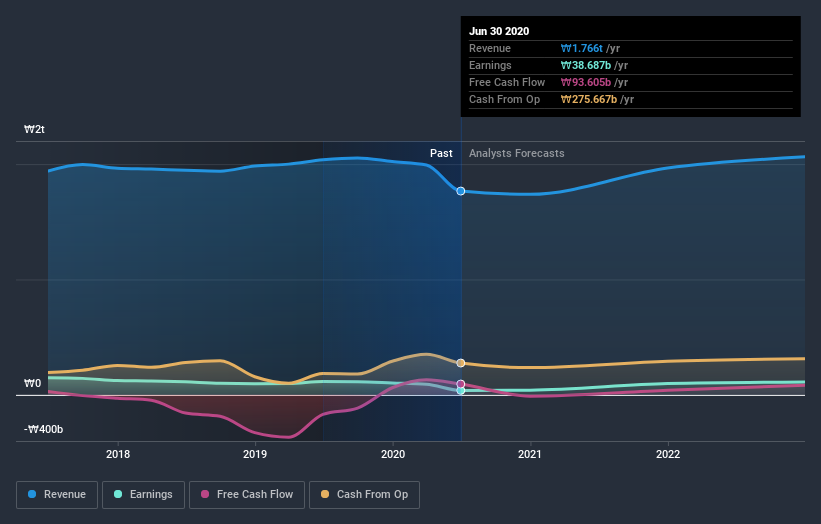Click the 'Revenue' row label in tooltip
821x524 pixels.
[490, 48]
